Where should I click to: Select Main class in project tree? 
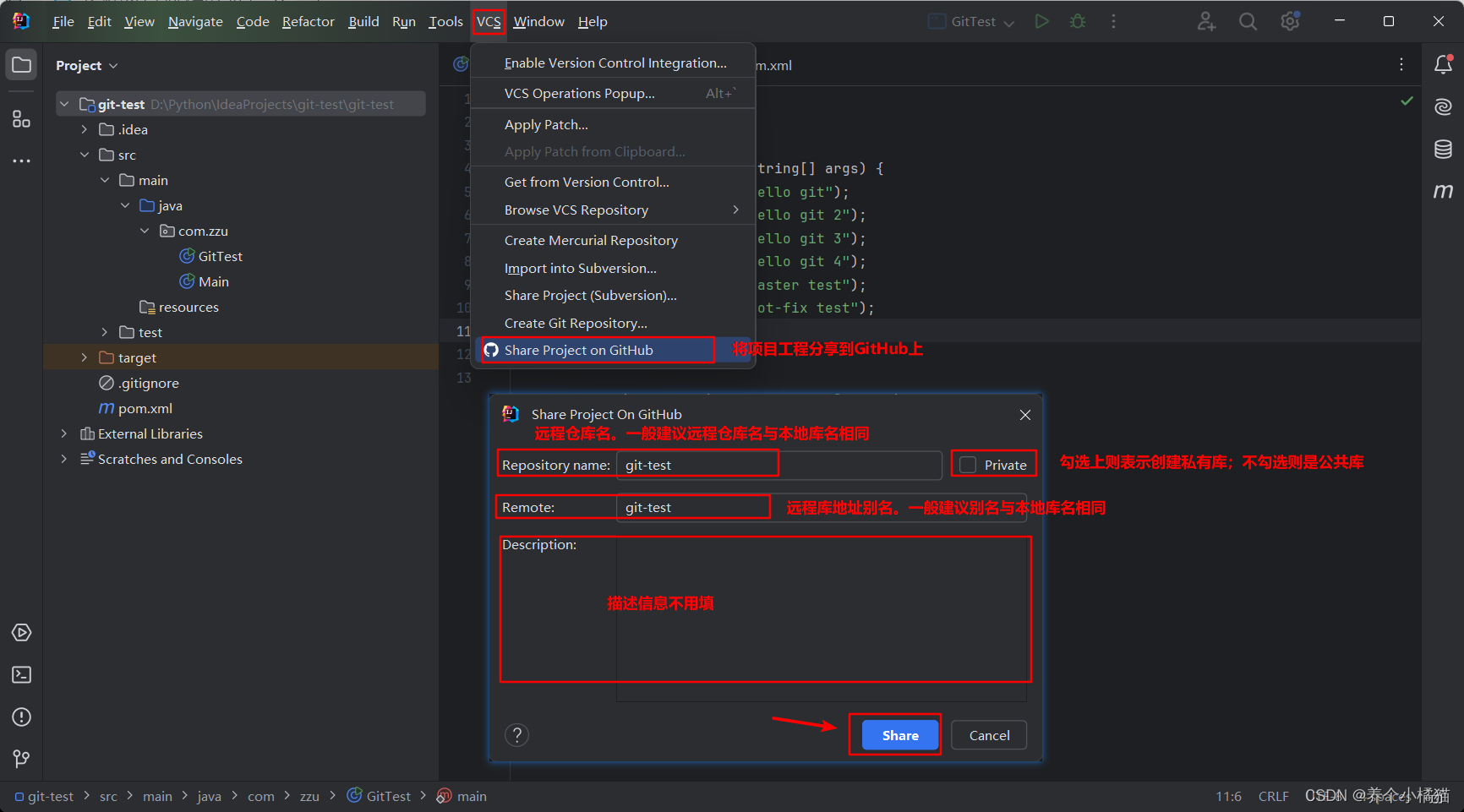205,281
